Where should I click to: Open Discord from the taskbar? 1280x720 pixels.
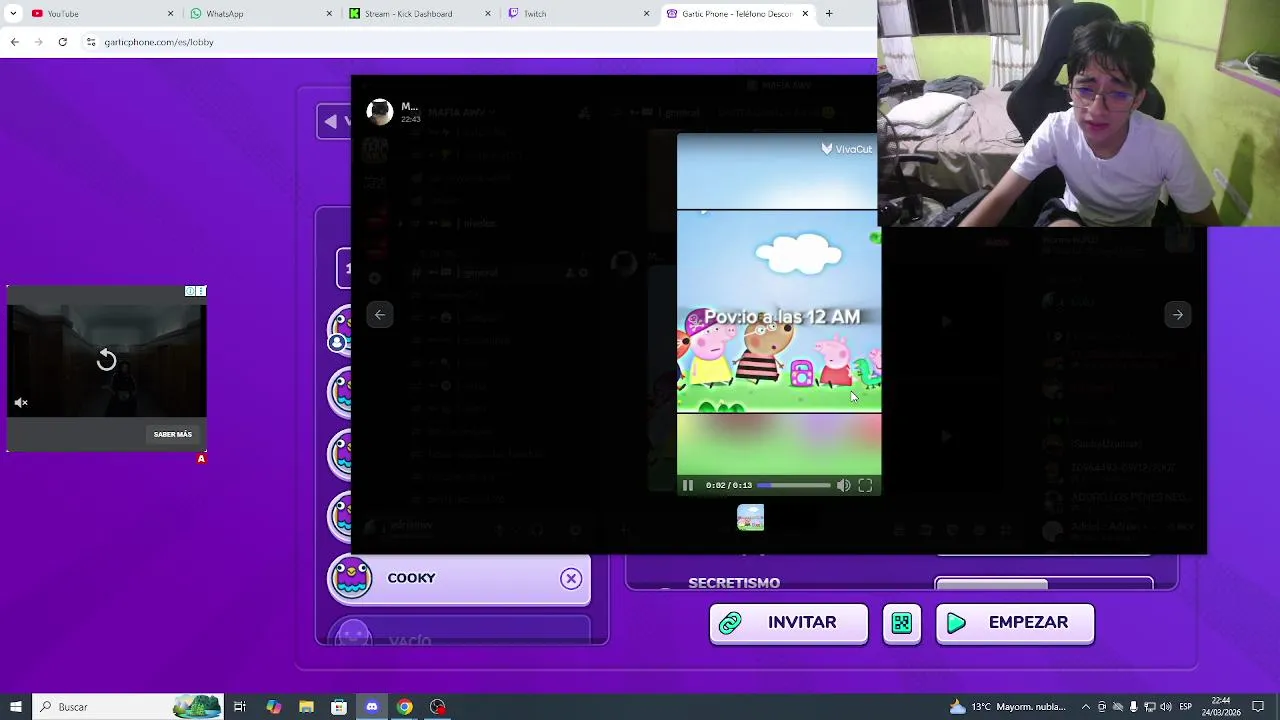[372, 707]
